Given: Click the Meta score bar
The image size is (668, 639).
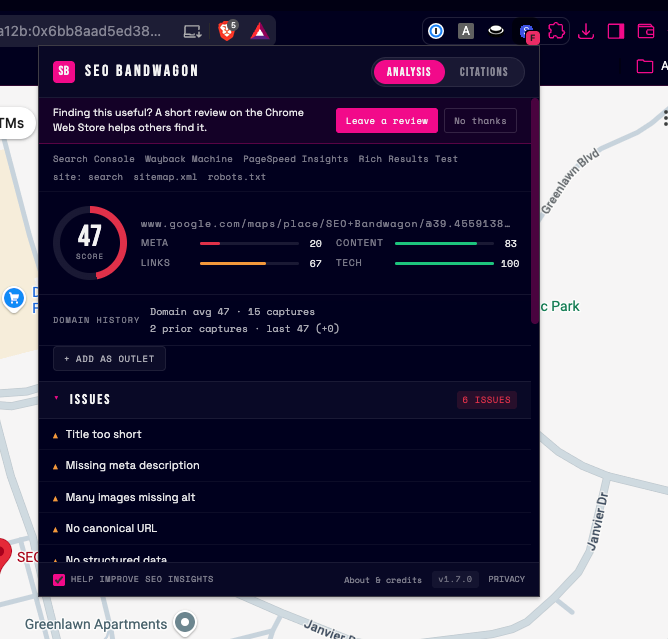Looking at the screenshot, I should [x=249, y=243].
